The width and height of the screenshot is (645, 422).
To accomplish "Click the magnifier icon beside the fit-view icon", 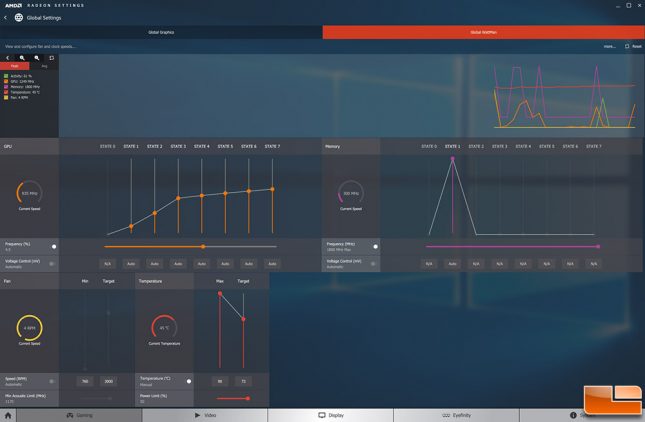I will tap(37, 58).
